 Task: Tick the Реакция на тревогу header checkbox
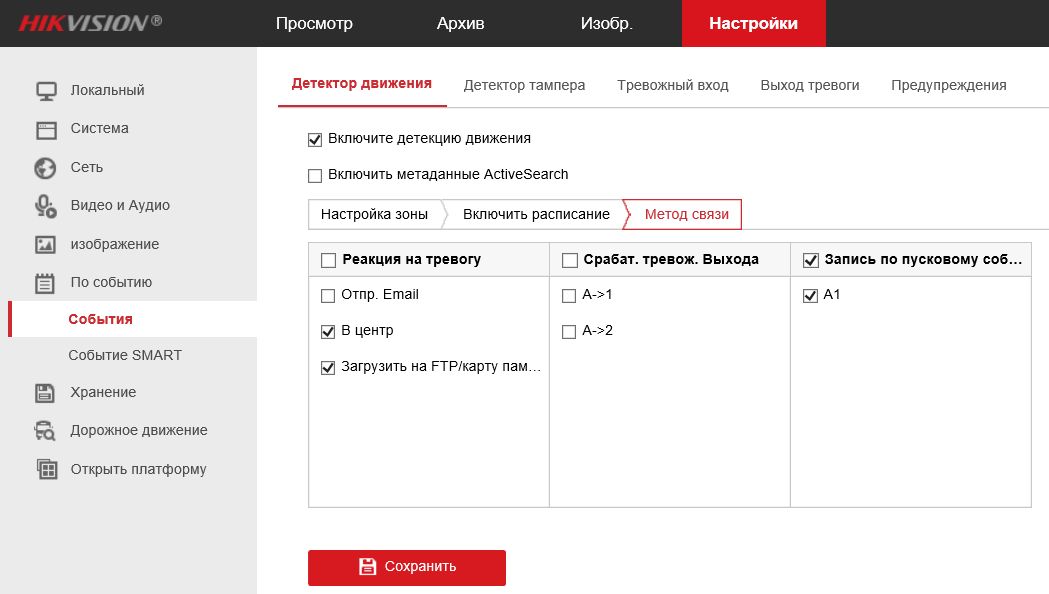(x=328, y=260)
